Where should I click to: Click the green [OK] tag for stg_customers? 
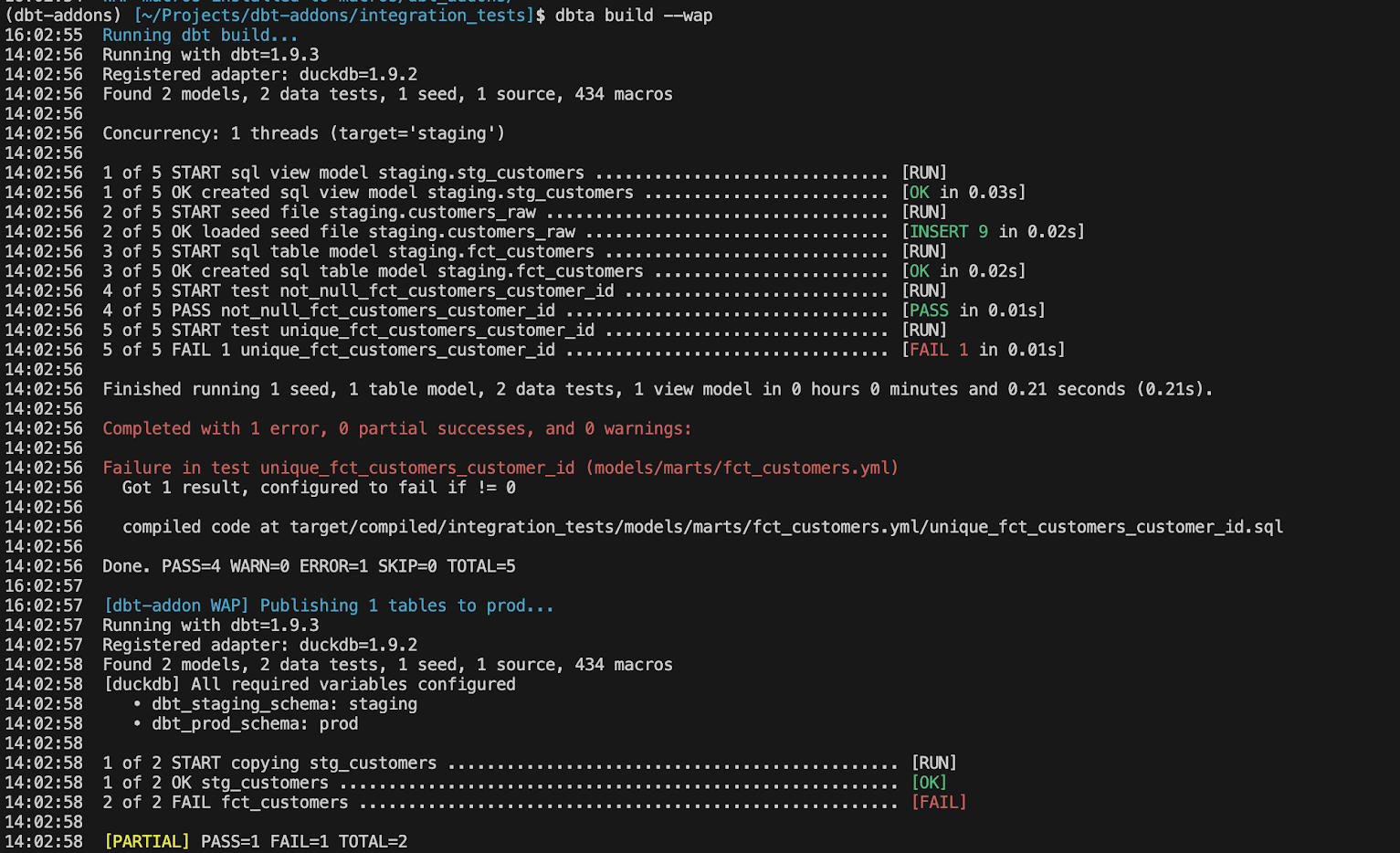point(929,783)
